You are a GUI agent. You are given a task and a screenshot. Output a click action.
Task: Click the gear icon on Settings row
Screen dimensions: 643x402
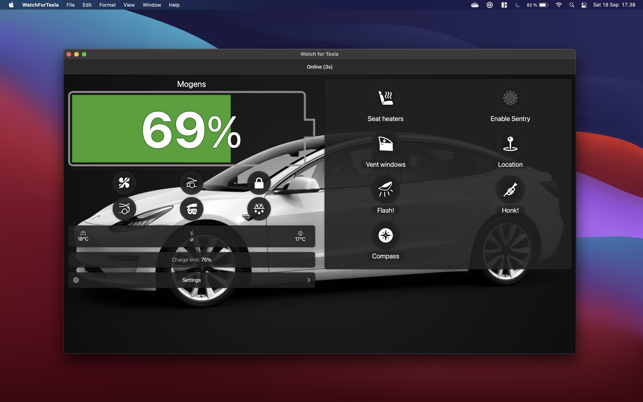(76, 280)
